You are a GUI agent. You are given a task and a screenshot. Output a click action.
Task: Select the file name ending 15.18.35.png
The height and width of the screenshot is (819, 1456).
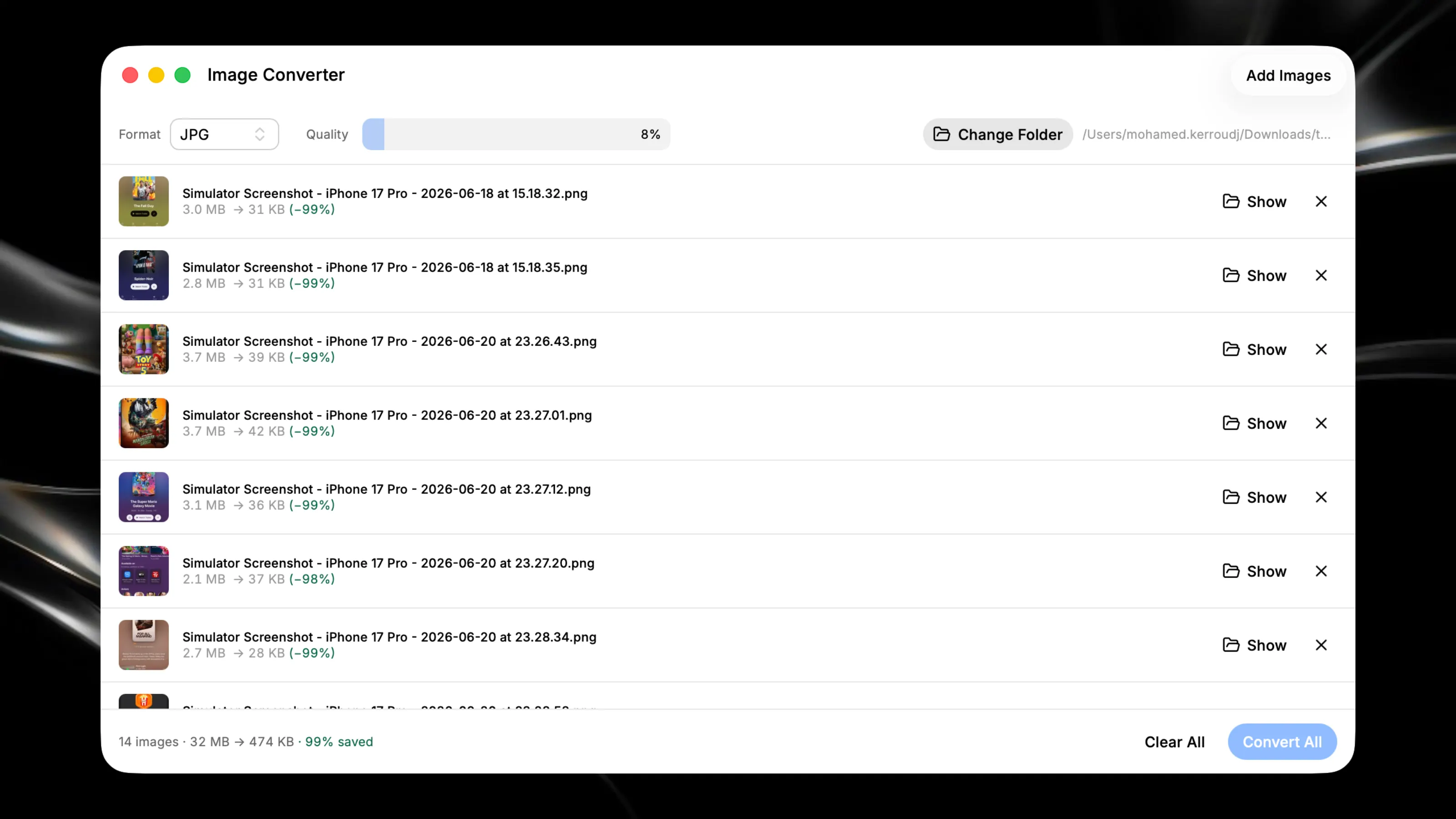385,268
